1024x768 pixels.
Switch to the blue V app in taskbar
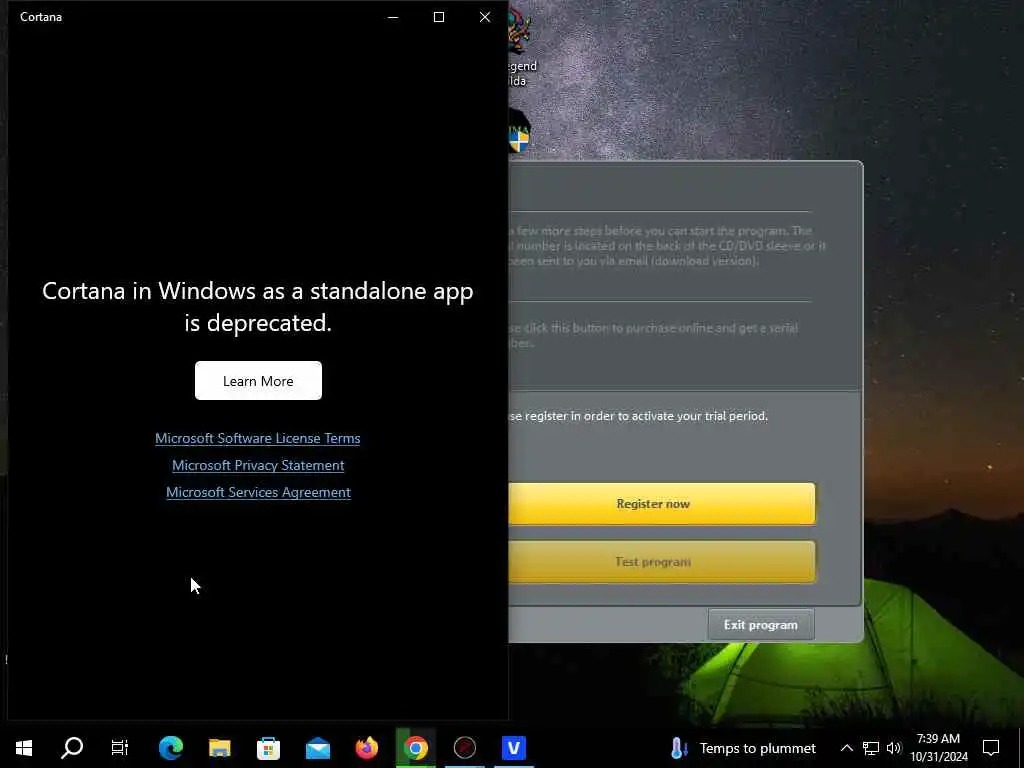514,748
